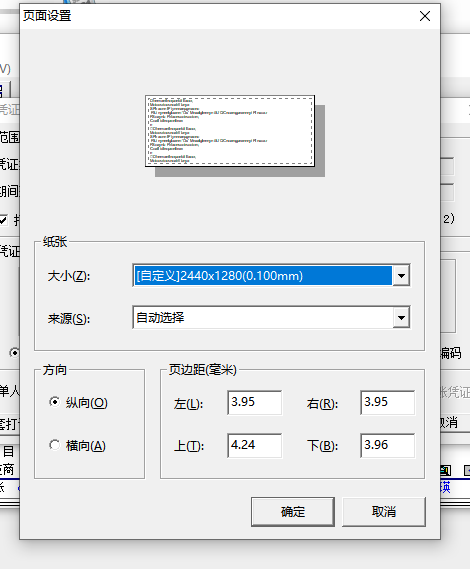Toggle the checkbox behind the dialog's left edge

3,220
